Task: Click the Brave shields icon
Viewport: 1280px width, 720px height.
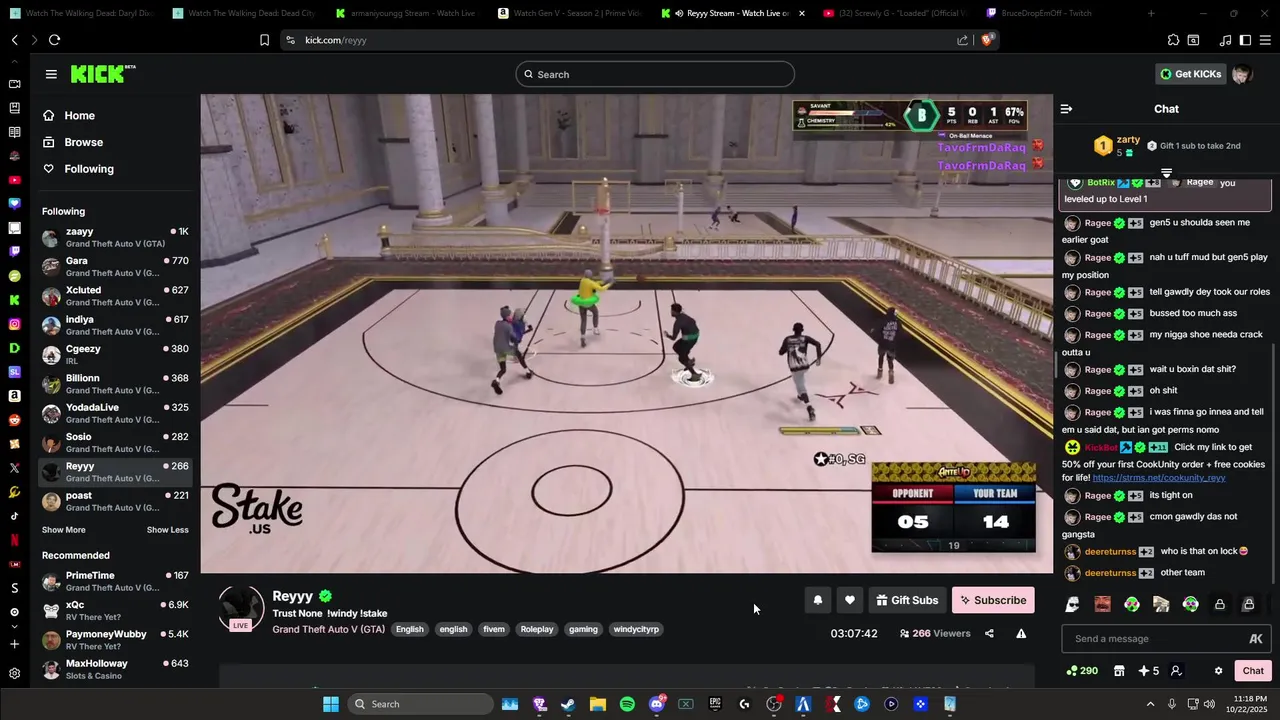Action: click(988, 40)
